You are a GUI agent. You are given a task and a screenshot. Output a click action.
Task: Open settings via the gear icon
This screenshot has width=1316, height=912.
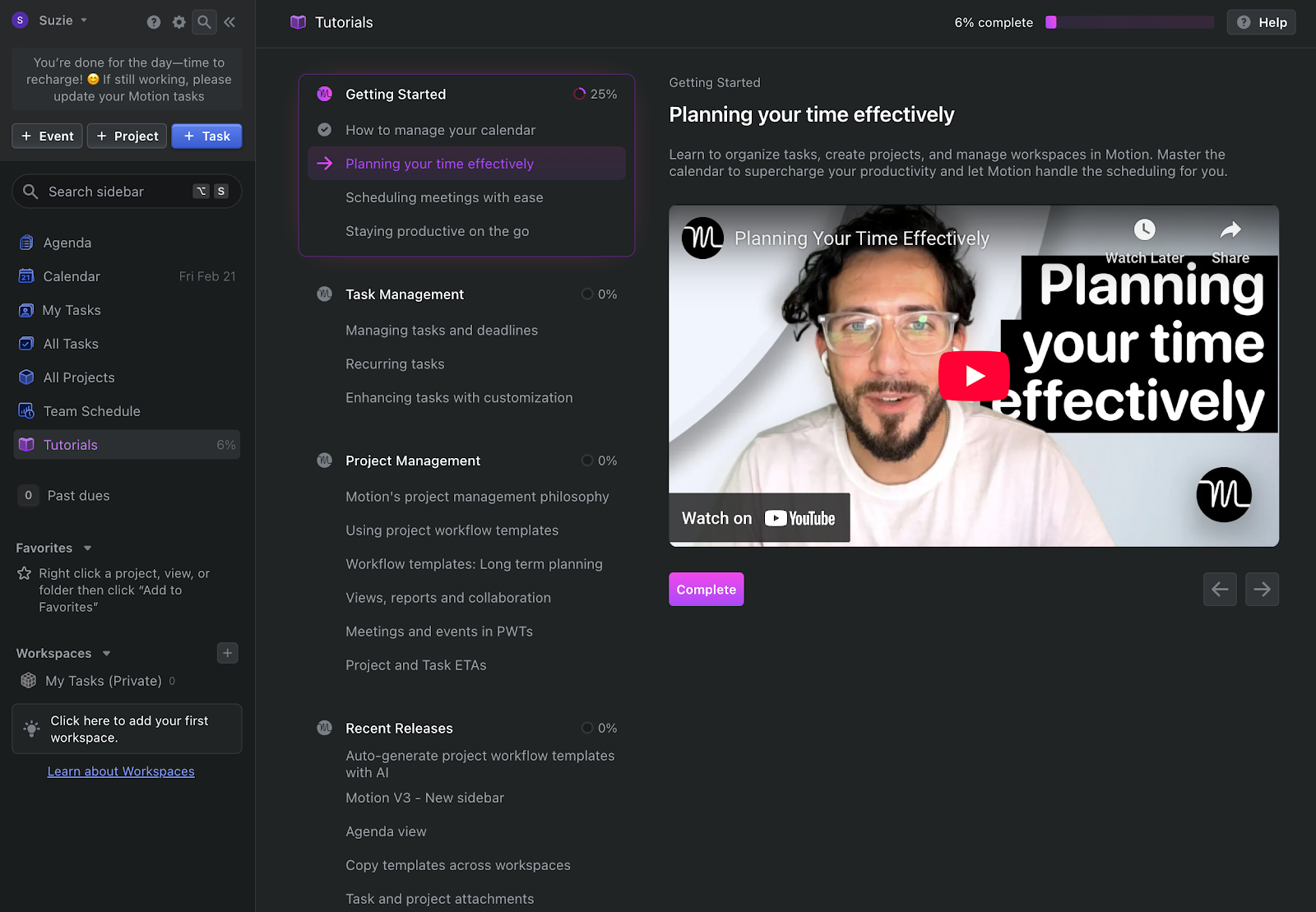(x=179, y=22)
